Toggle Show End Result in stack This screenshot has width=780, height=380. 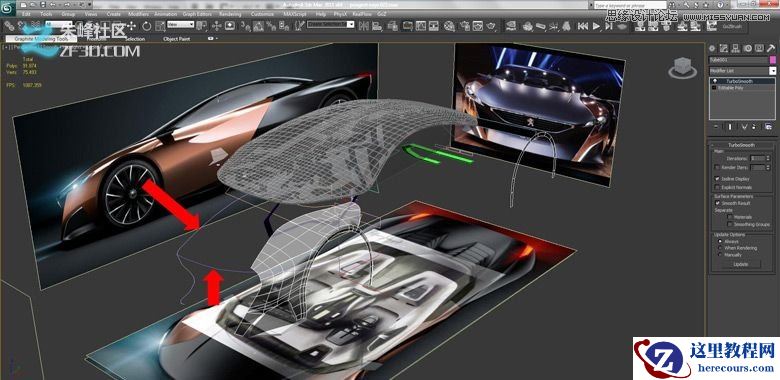point(730,127)
